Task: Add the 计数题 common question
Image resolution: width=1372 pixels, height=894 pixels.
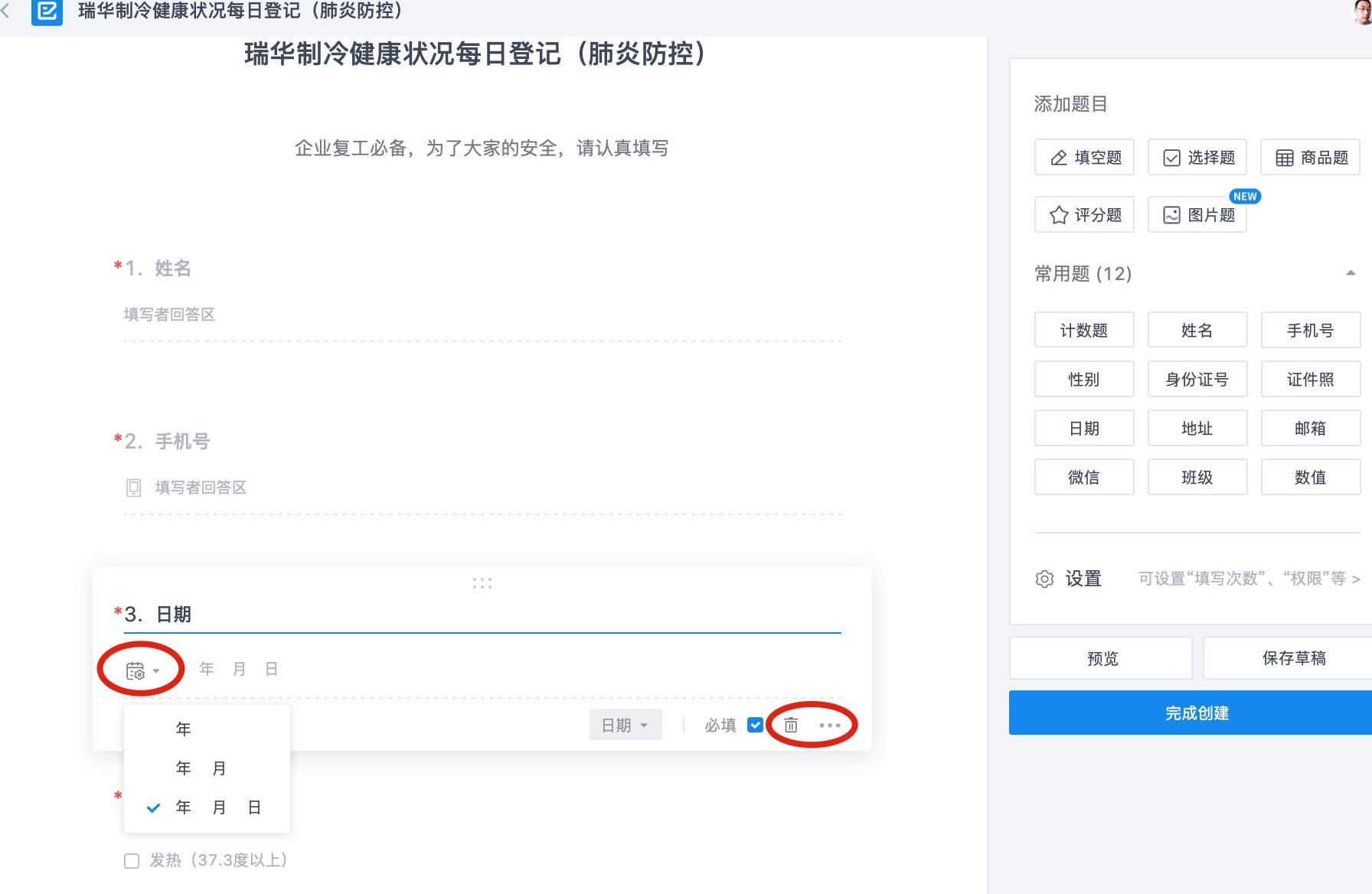Action: pyautogui.click(x=1084, y=331)
